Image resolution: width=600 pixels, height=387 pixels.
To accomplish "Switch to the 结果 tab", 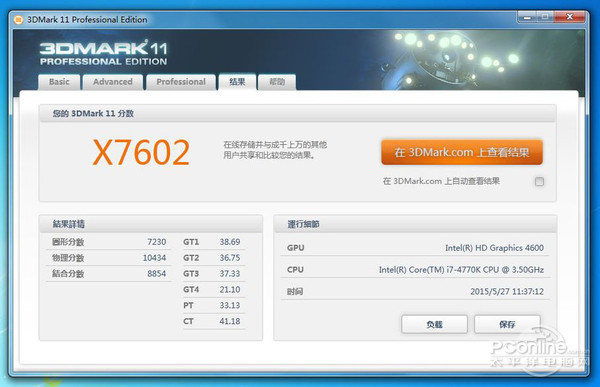I will click(x=237, y=82).
